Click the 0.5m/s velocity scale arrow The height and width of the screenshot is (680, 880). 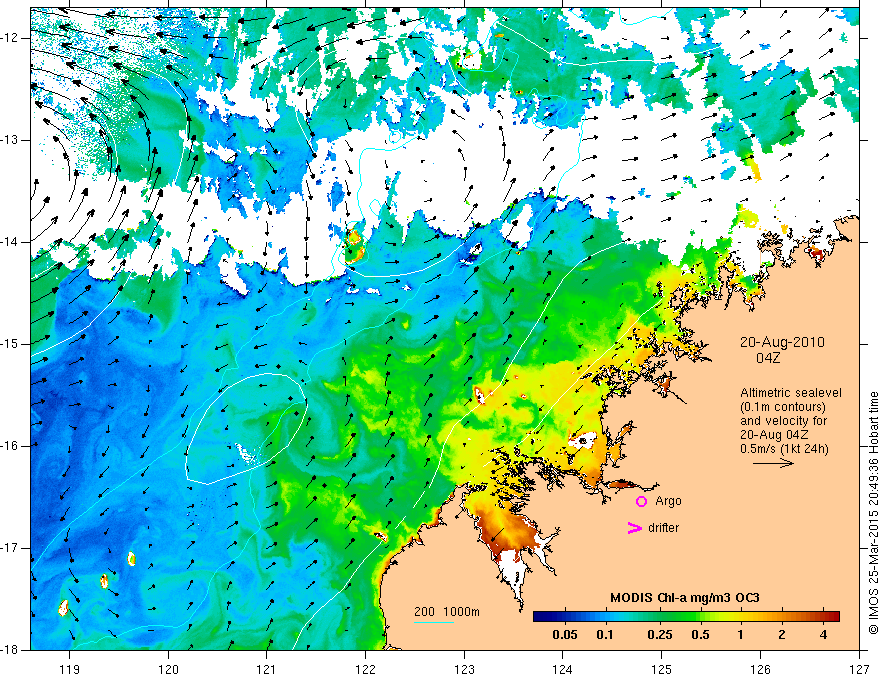[773, 463]
